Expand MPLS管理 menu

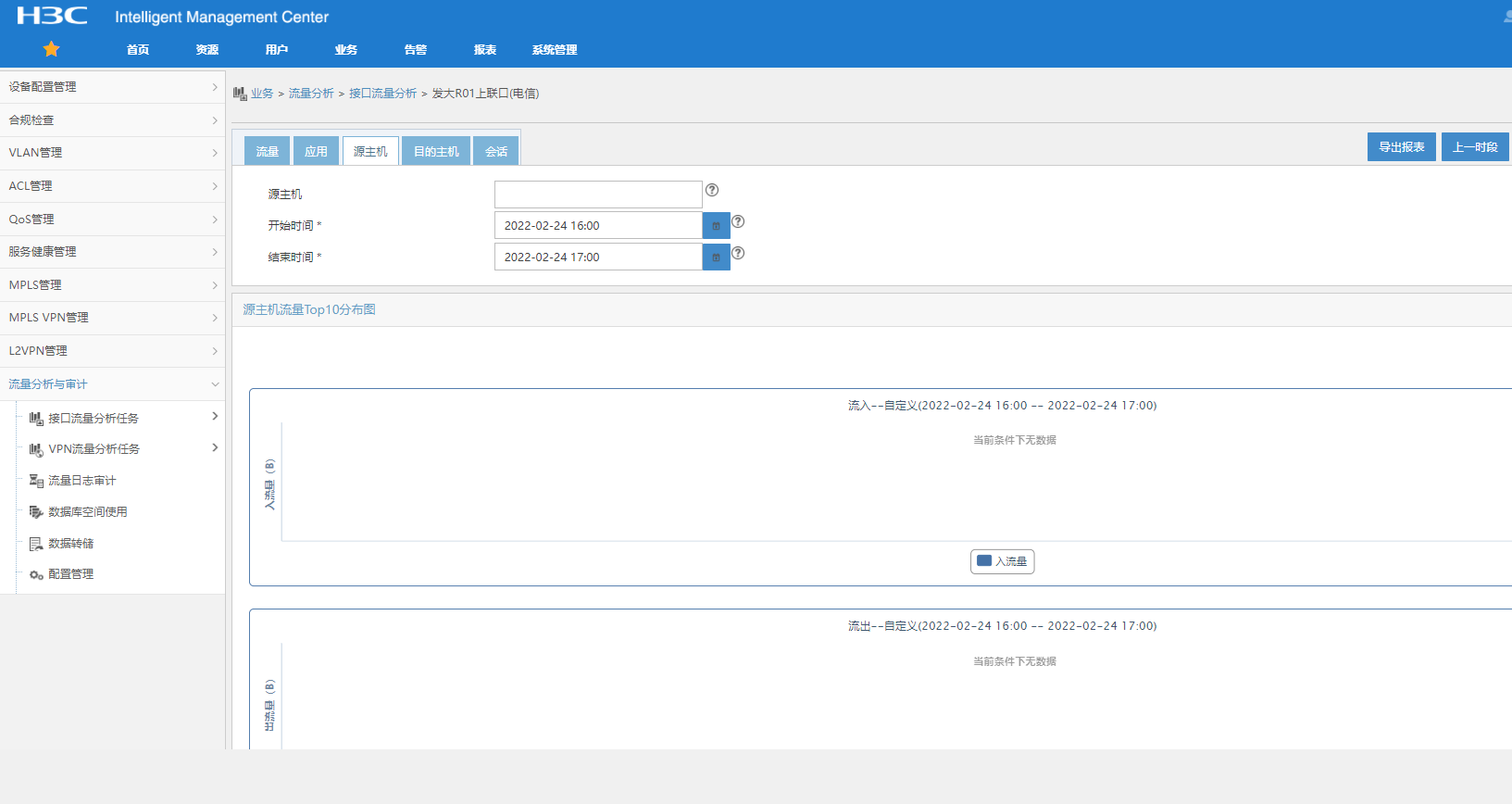(112, 285)
